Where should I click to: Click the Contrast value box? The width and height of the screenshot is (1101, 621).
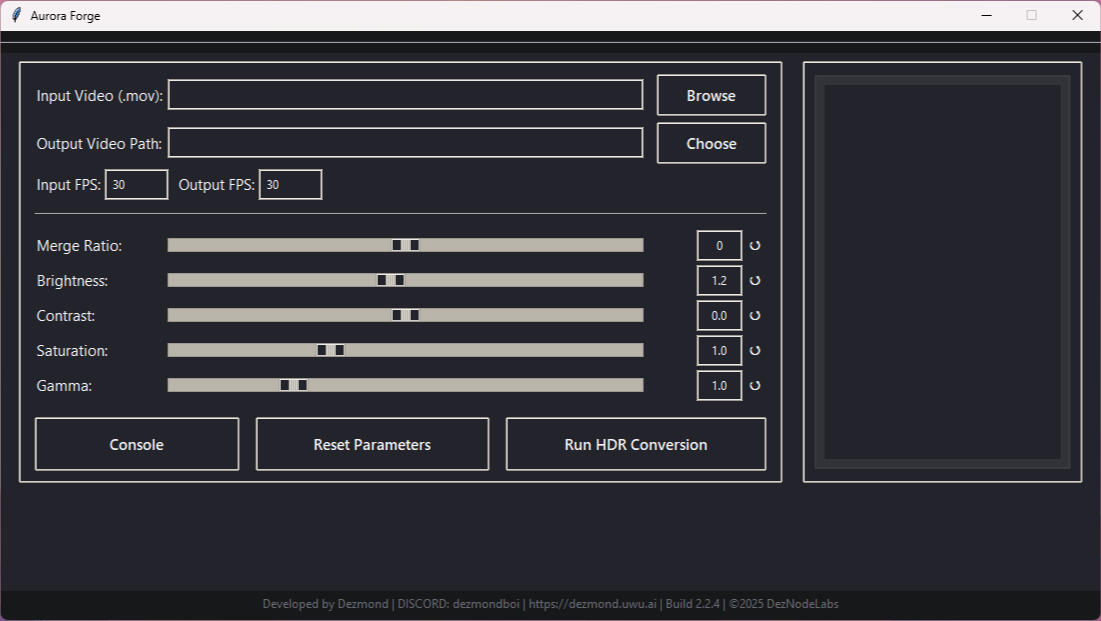click(x=719, y=315)
